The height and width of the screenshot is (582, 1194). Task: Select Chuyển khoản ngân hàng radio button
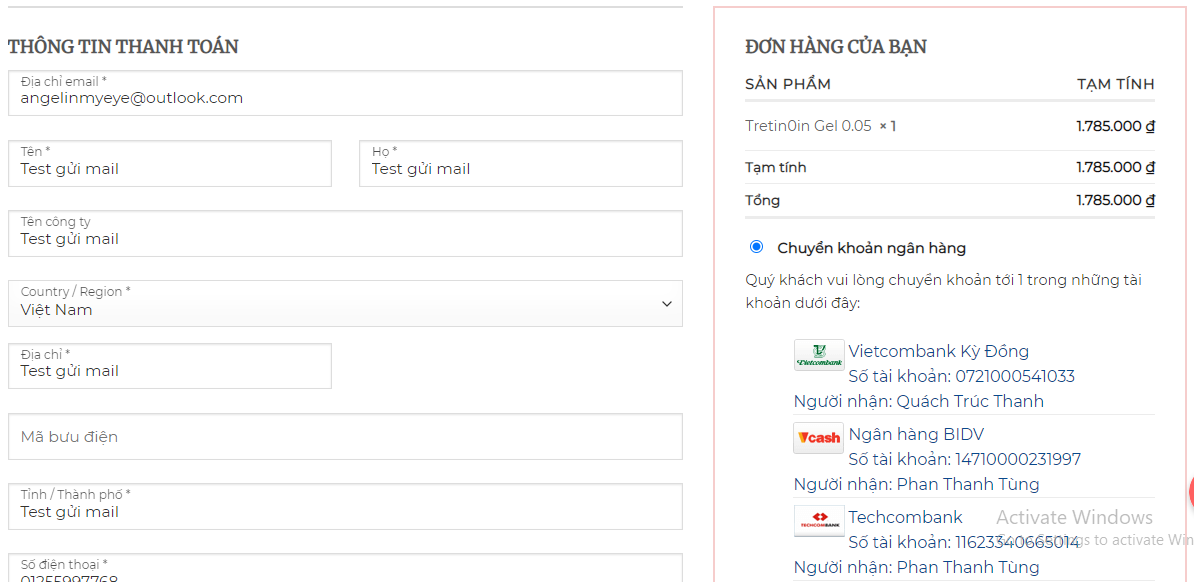[756, 247]
